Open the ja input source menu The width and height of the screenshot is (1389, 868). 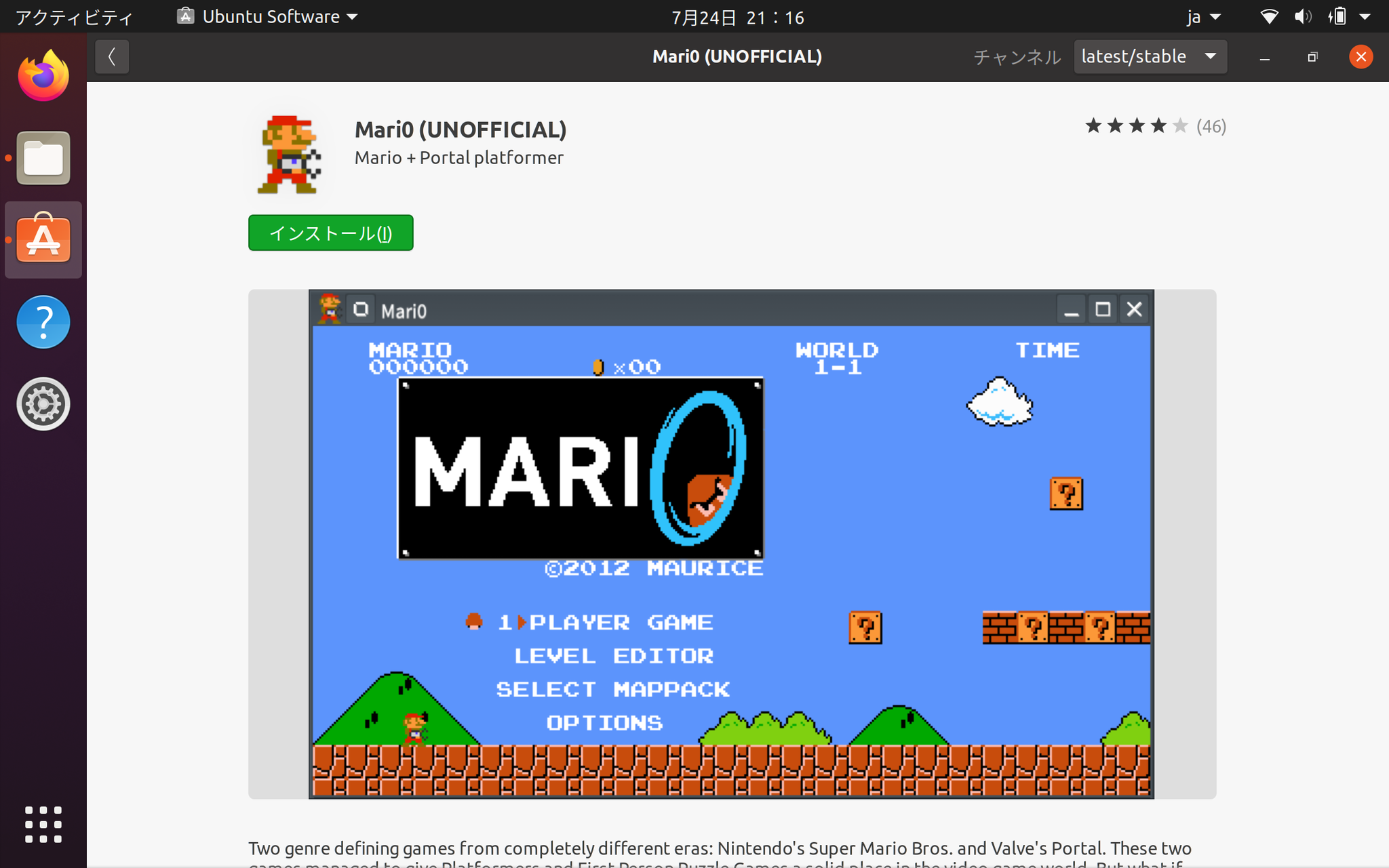[x=1204, y=17]
